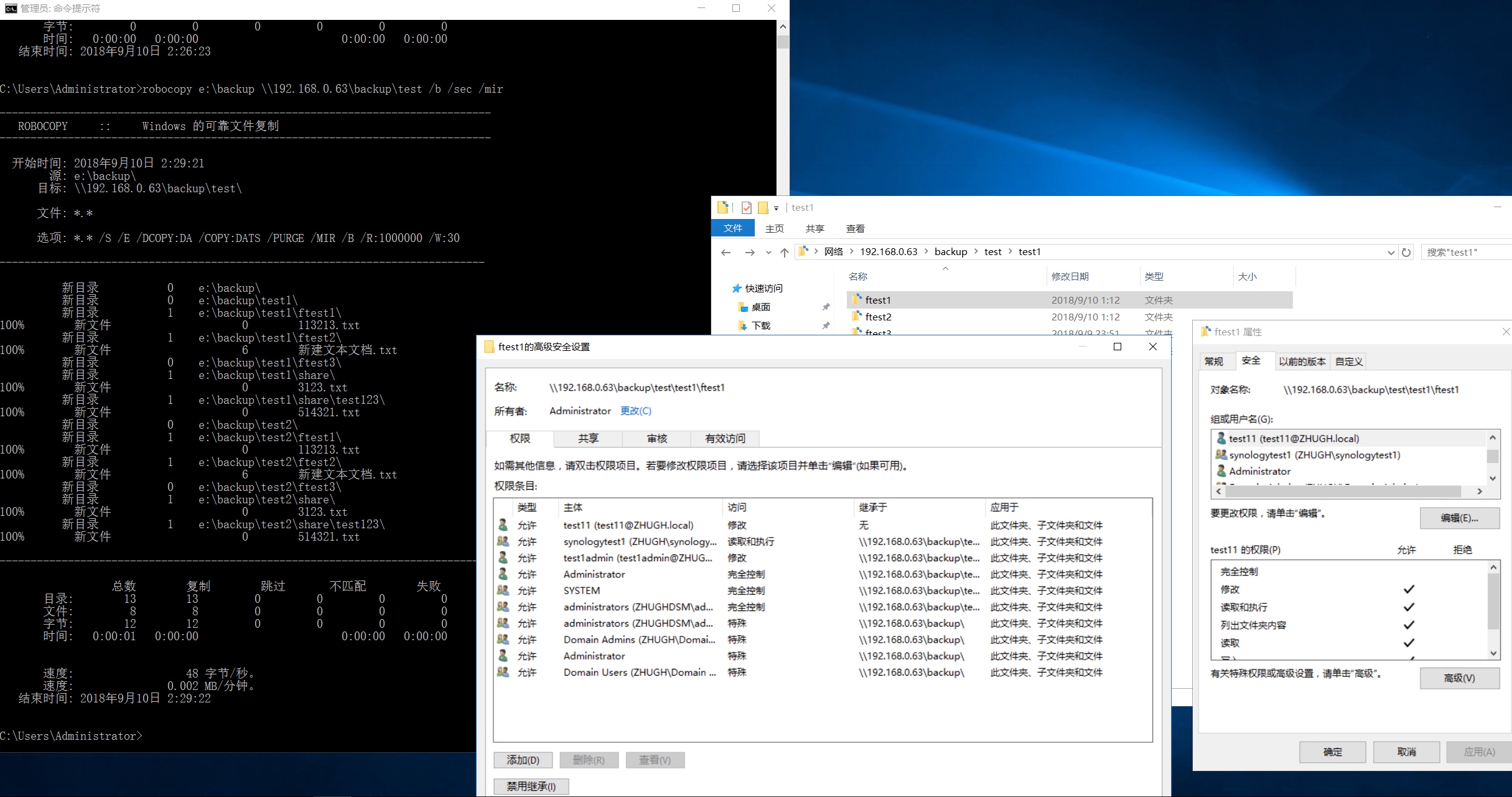Click the search test1 input box
Viewport: 1512px width, 797px height.
click(1467, 252)
